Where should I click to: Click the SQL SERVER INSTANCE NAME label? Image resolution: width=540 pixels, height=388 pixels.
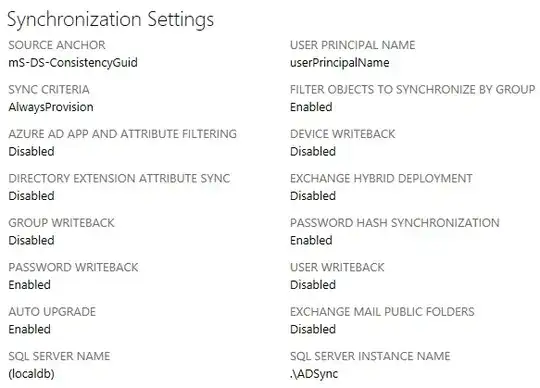coord(370,356)
